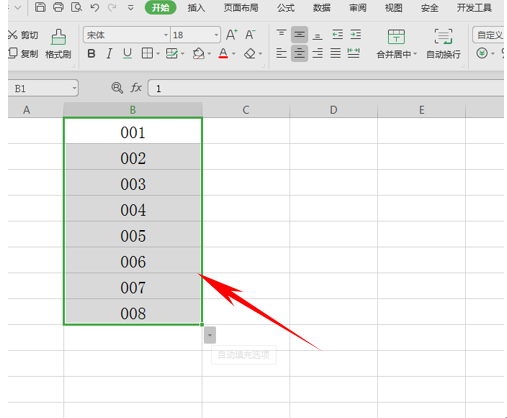Click the Merge and Center (合并居中) icon
The height and width of the screenshot is (418, 507).
[396, 44]
